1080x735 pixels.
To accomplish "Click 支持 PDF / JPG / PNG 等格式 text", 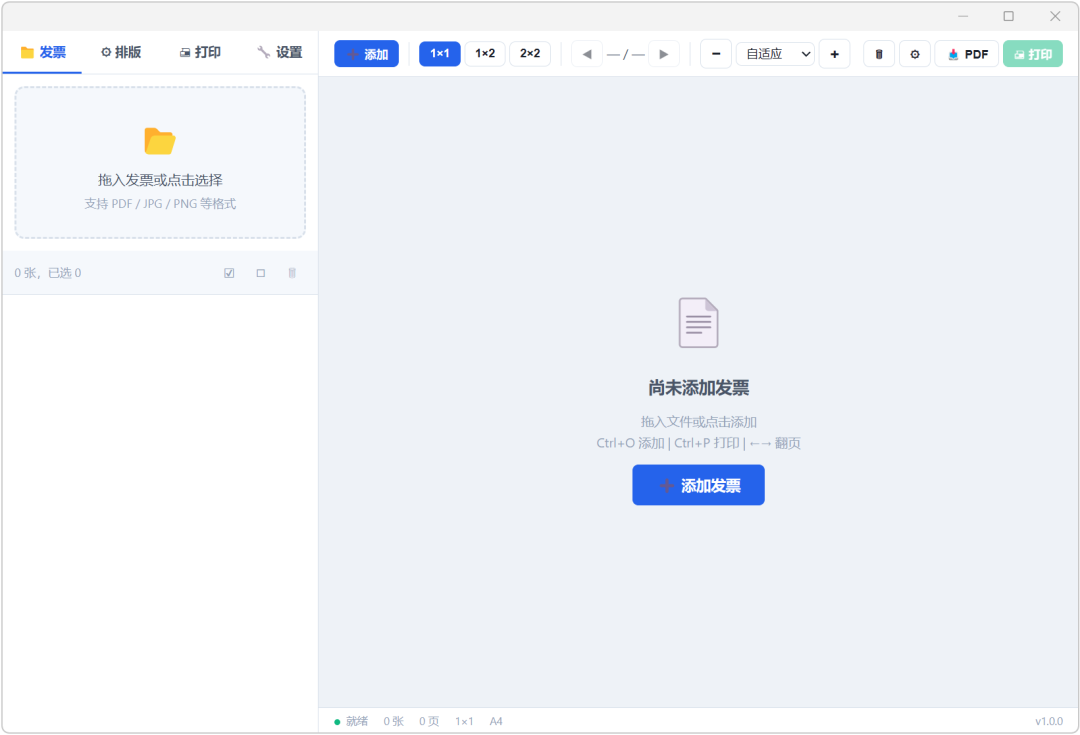I will (x=160, y=203).
